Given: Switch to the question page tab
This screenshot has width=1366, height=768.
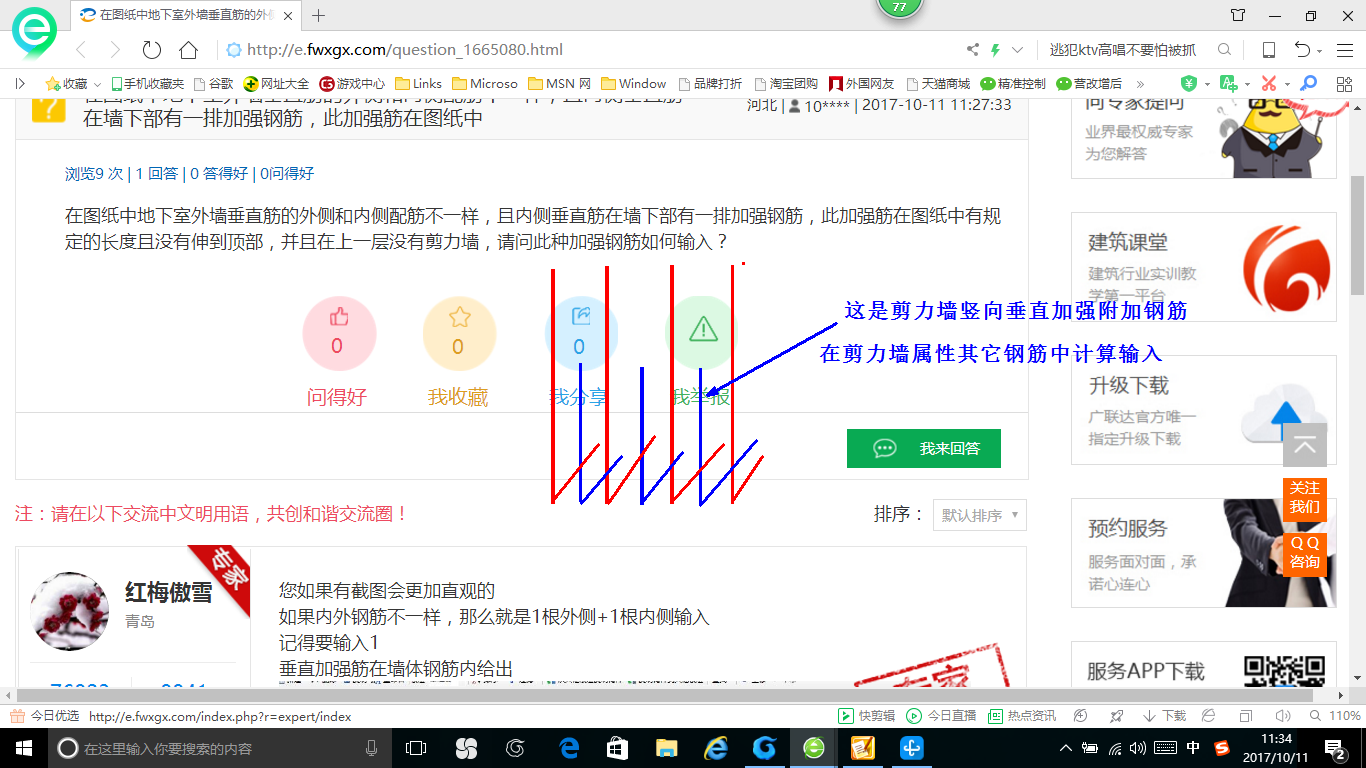Looking at the screenshot, I should pyautogui.click(x=188, y=15).
